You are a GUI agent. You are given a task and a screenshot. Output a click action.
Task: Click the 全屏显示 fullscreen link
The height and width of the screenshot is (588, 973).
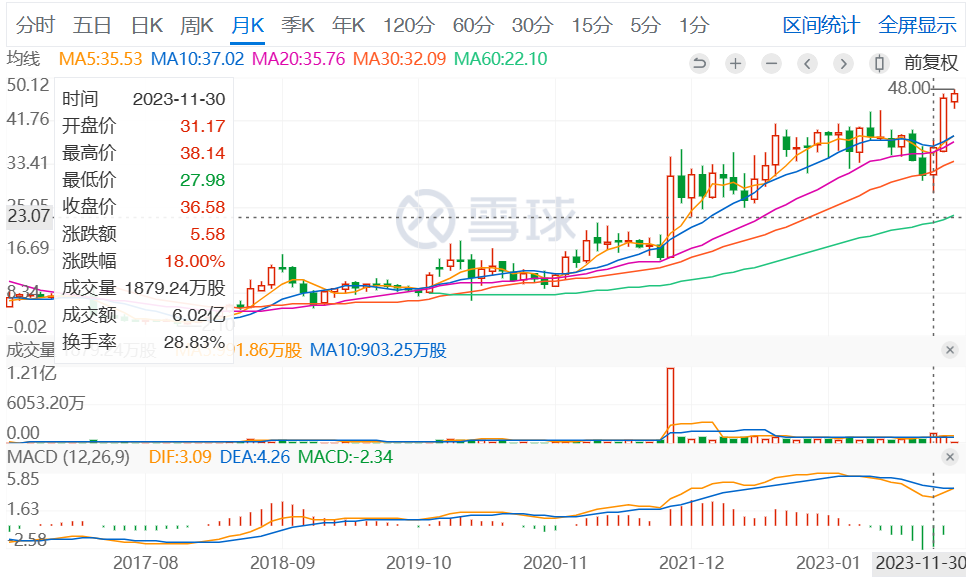pyautogui.click(x=918, y=25)
